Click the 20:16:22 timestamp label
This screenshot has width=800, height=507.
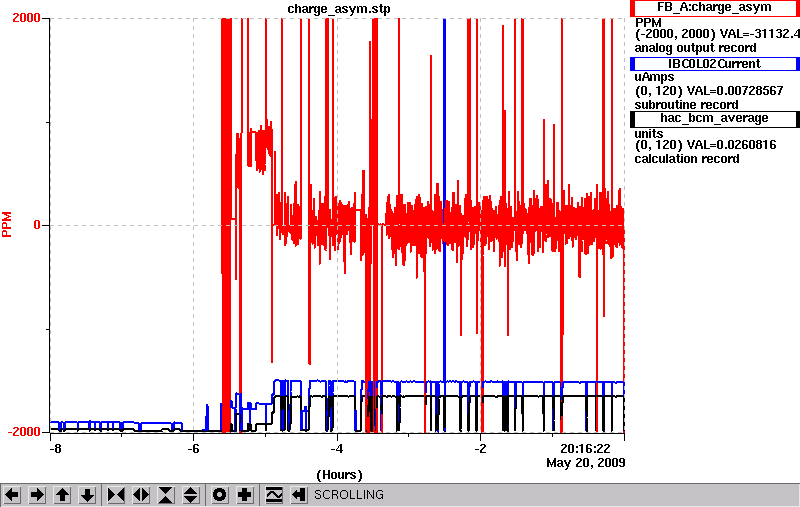point(585,449)
